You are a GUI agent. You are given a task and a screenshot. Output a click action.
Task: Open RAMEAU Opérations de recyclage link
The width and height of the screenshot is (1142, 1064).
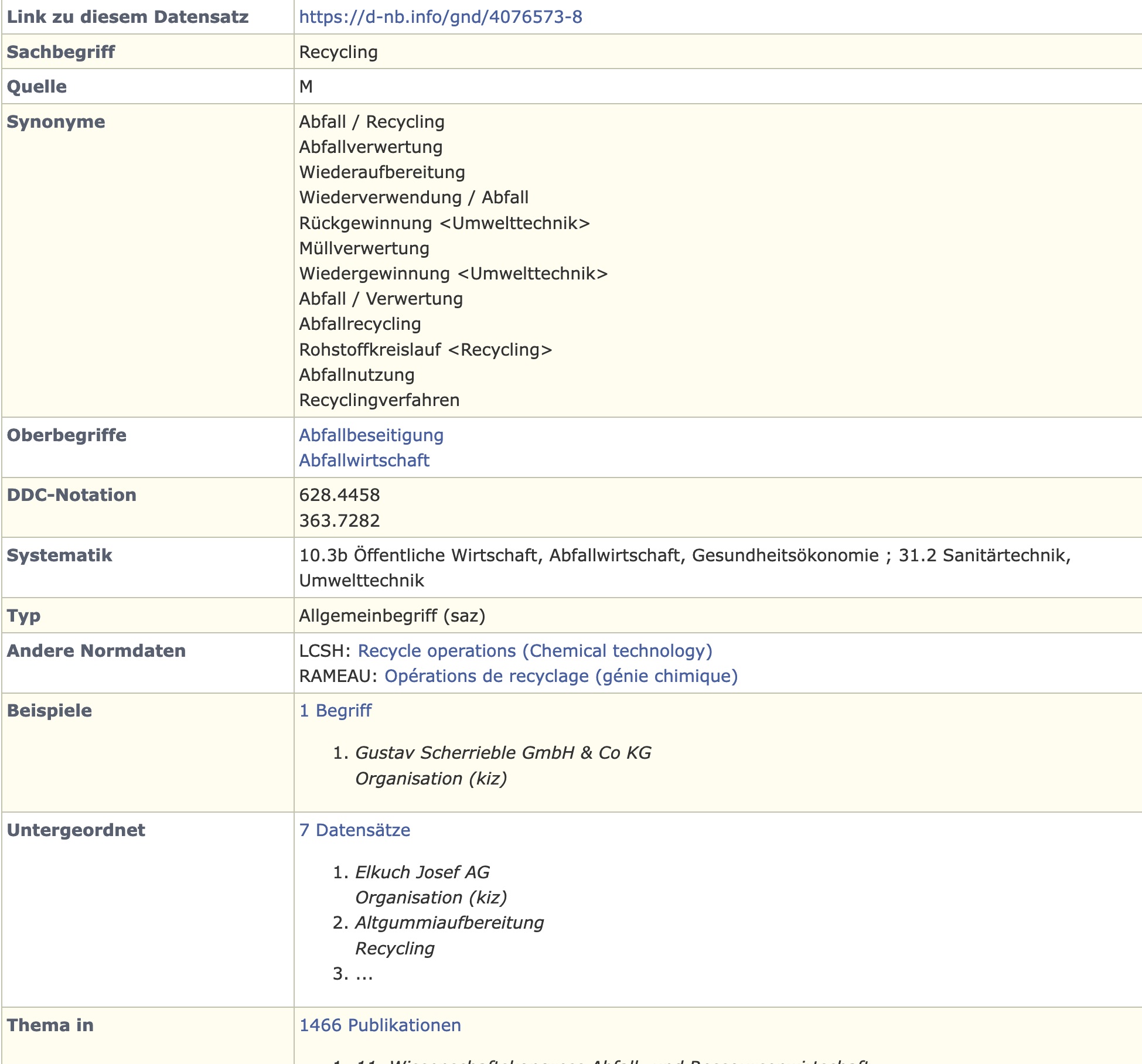point(561,676)
